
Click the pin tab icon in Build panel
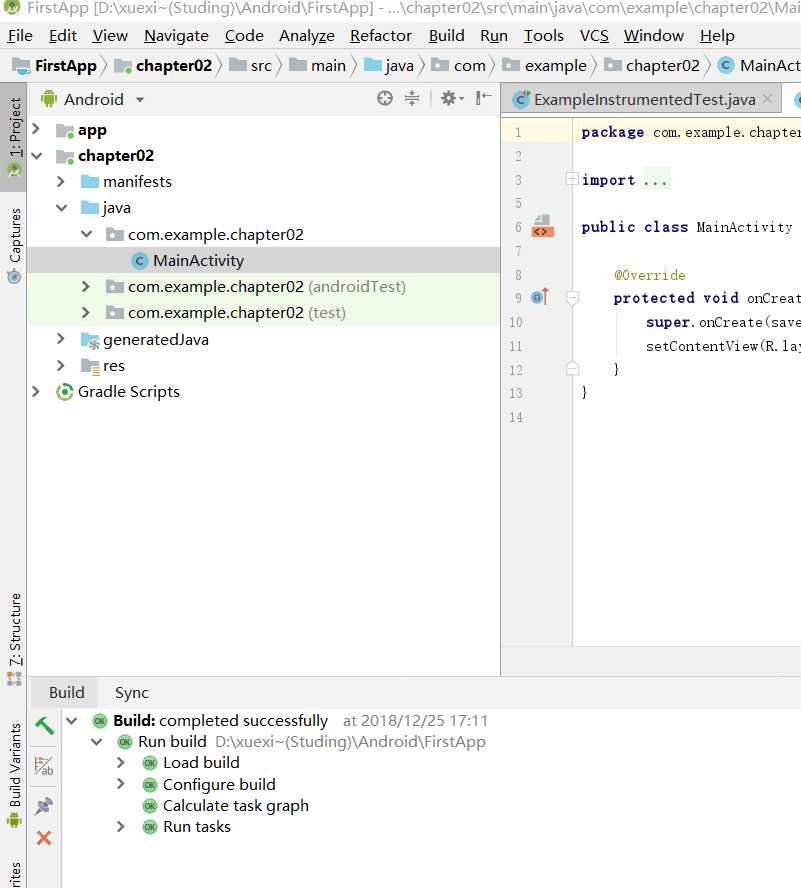coord(44,806)
